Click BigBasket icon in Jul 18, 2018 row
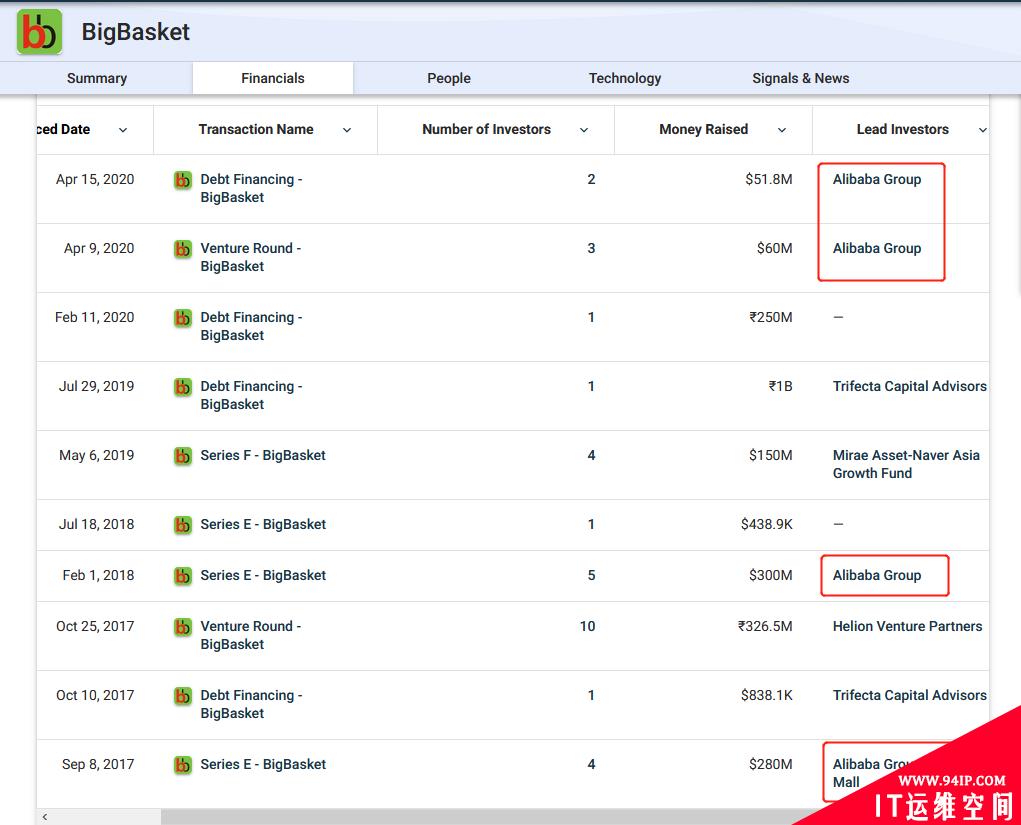The width and height of the screenshot is (1021, 825). (183, 525)
